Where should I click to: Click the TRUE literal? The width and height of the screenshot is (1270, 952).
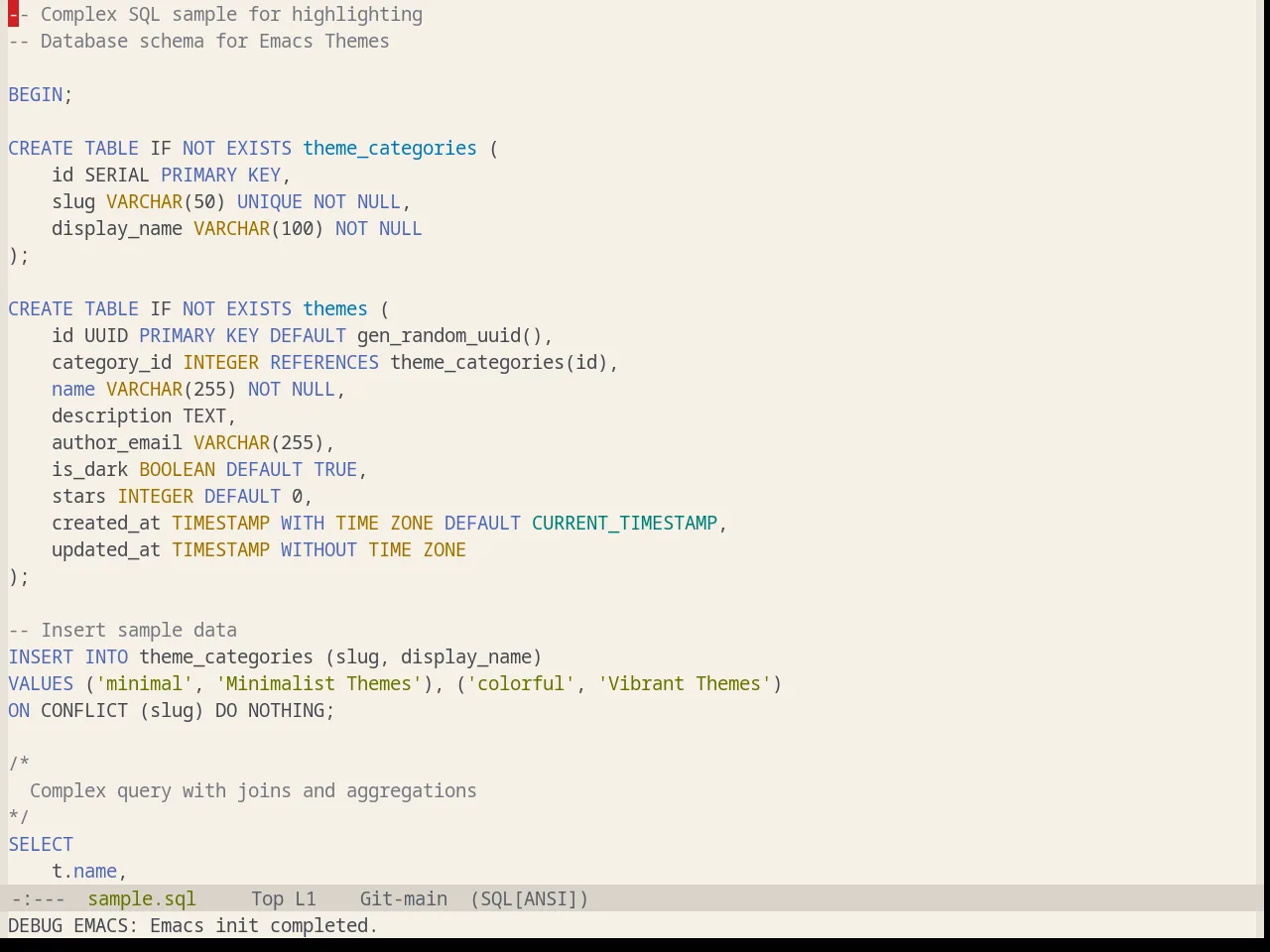point(335,470)
